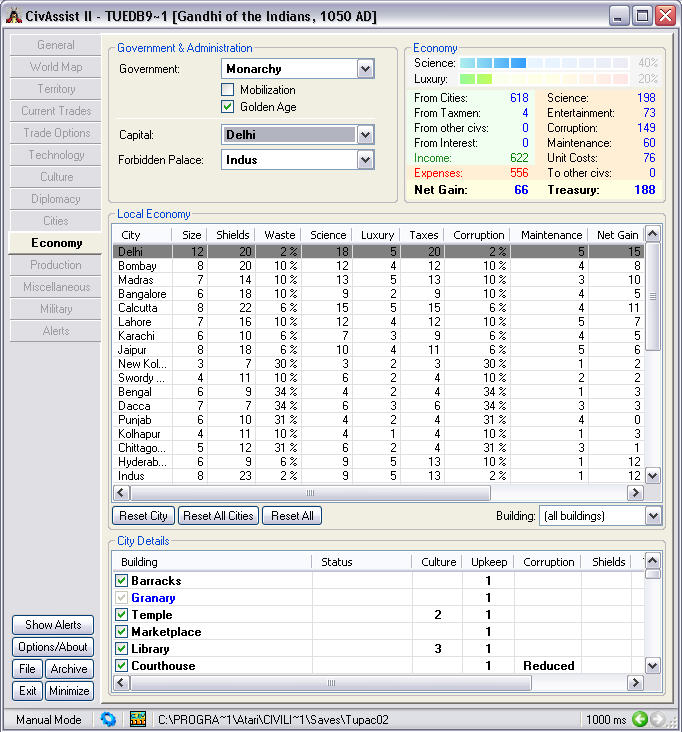Uncheck the Marketplace building checkbox

click(121, 632)
